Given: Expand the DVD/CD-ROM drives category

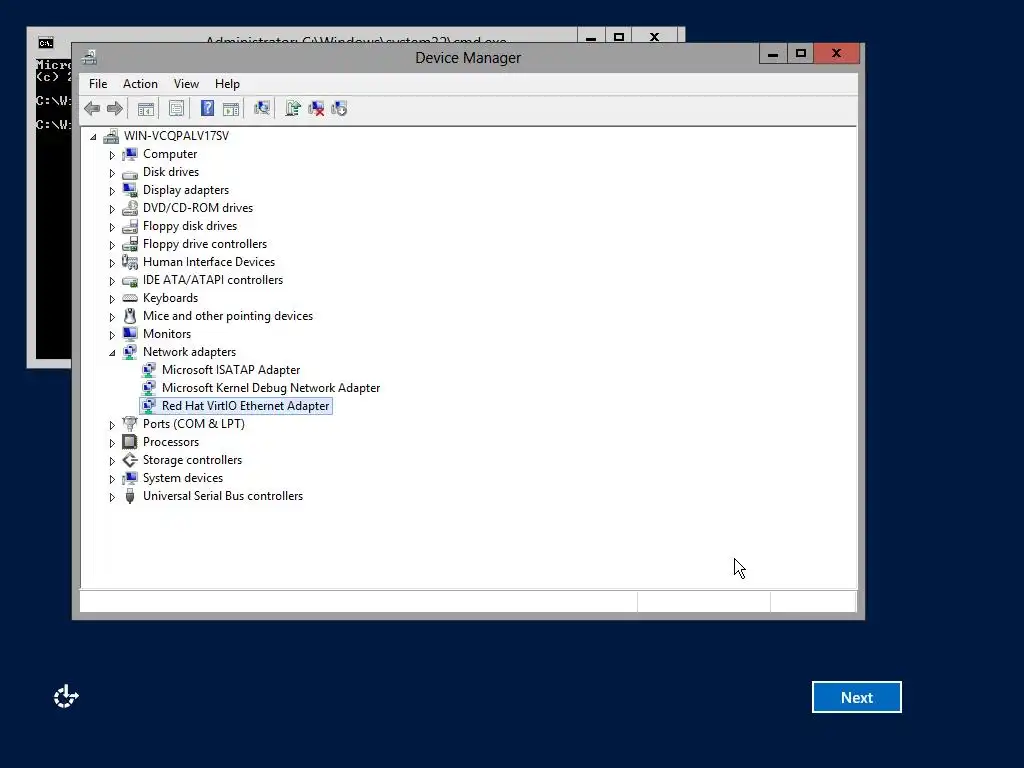Looking at the screenshot, I should [x=112, y=209].
